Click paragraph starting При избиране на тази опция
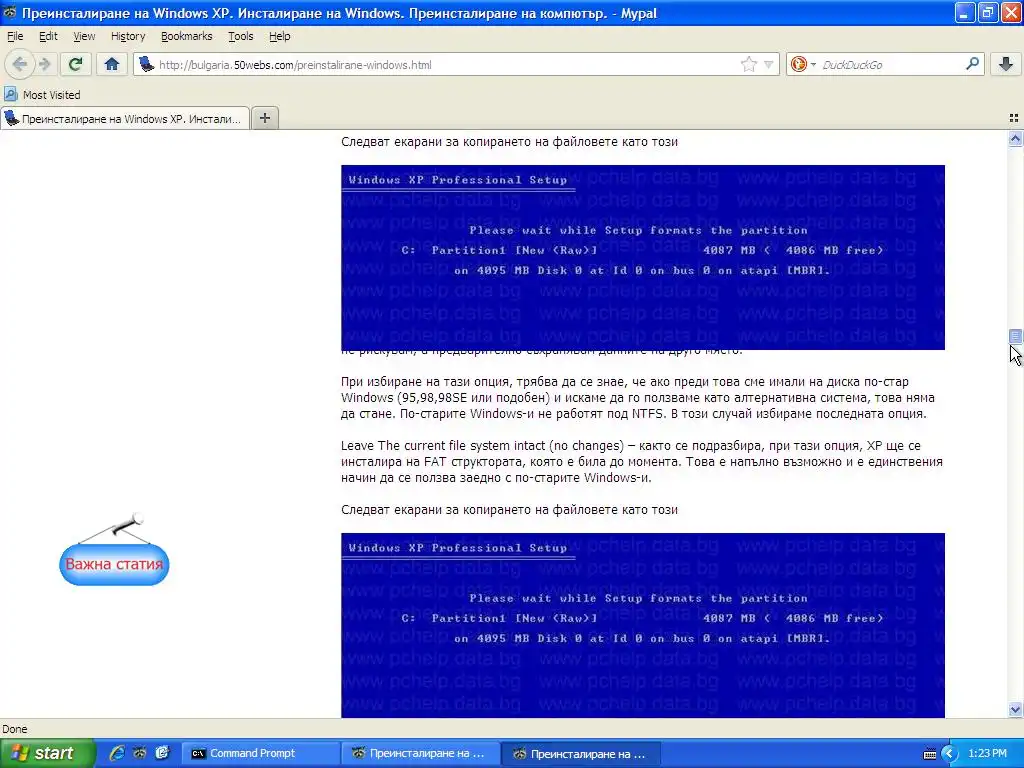Image resolution: width=1024 pixels, height=768 pixels. (x=638, y=398)
